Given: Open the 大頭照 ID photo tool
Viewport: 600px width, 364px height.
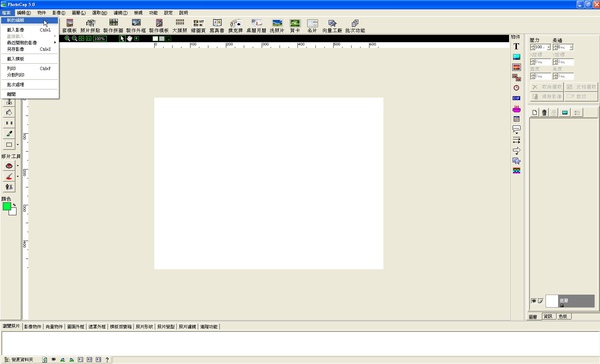Looking at the screenshot, I should [x=179, y=26].
